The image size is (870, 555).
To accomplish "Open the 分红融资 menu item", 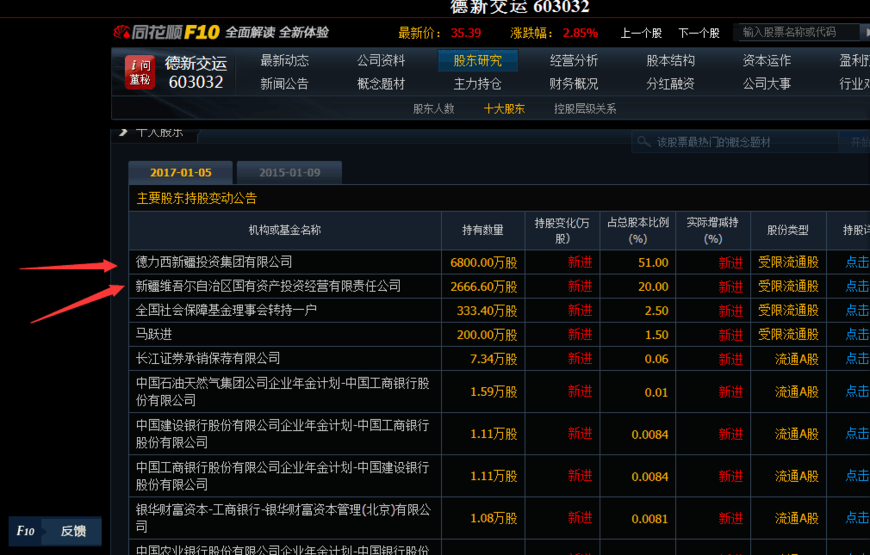I will pos(670,84).
